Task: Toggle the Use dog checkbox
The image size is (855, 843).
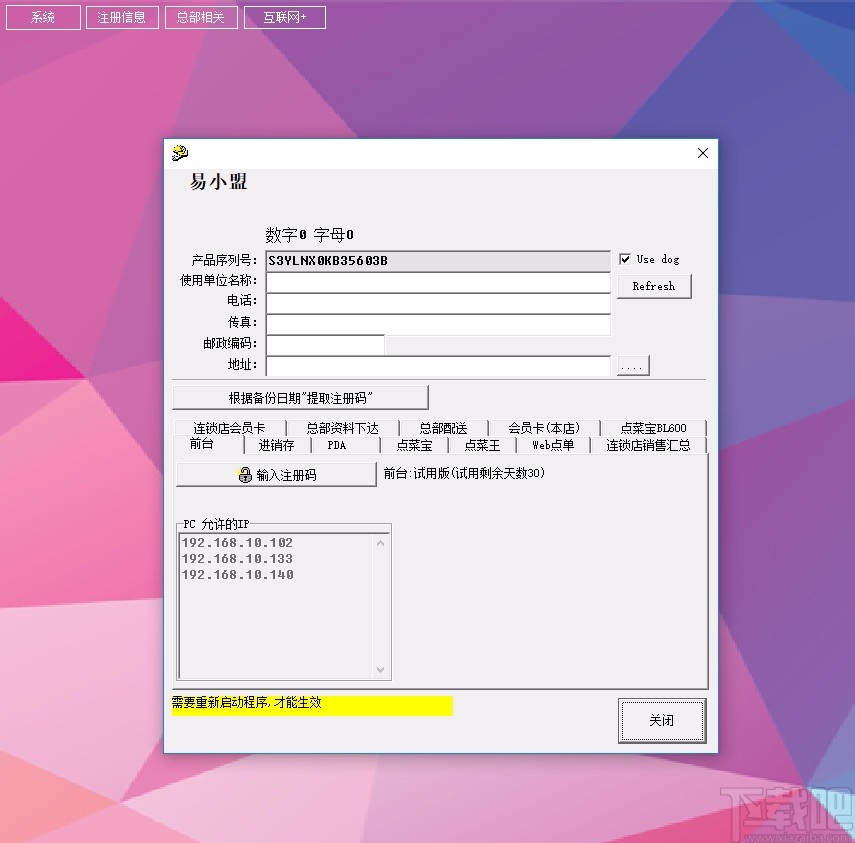Action: (x=625, y=259)
